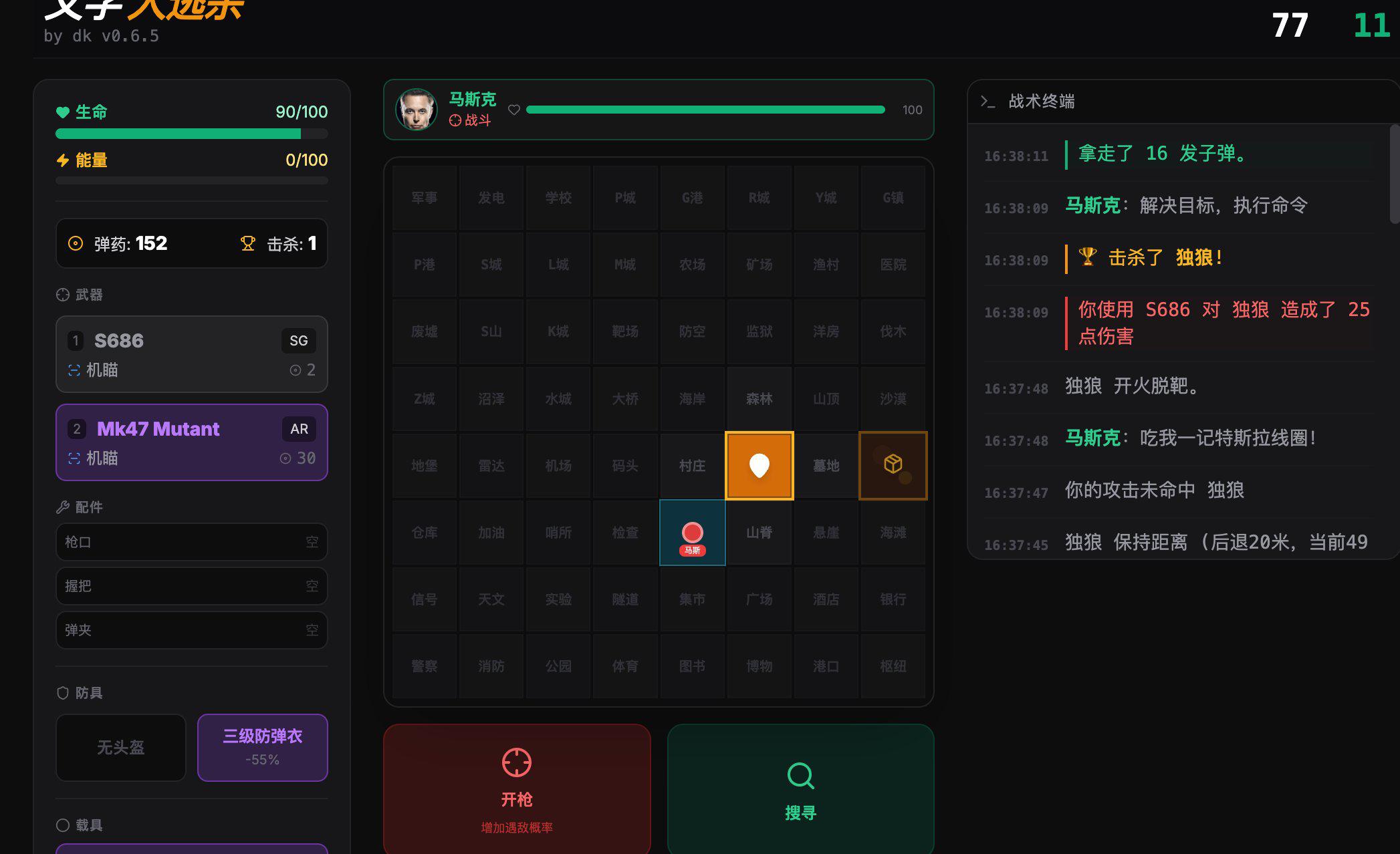Click the loot crate box tile
Viewport: 1400px width, 854px height.
coord(893,465)
